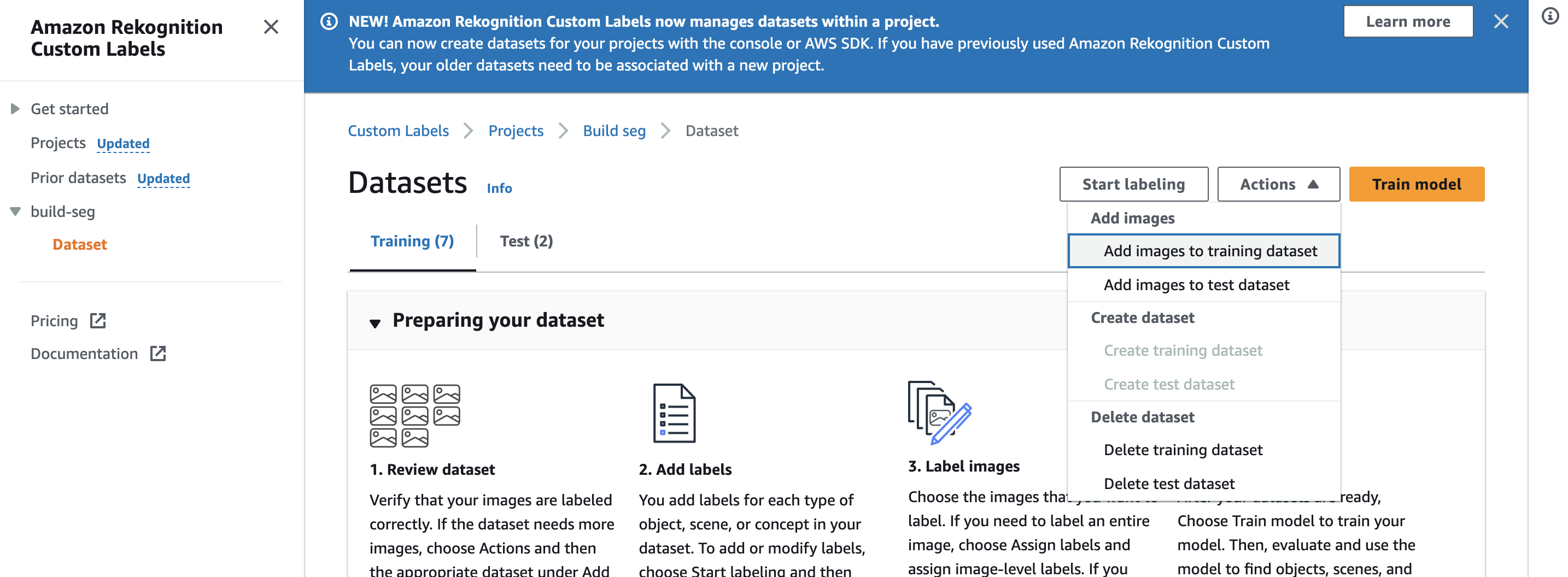The image size is (1568, 577).
Task: Click the info icon in banner
Action: click(329, 22)
